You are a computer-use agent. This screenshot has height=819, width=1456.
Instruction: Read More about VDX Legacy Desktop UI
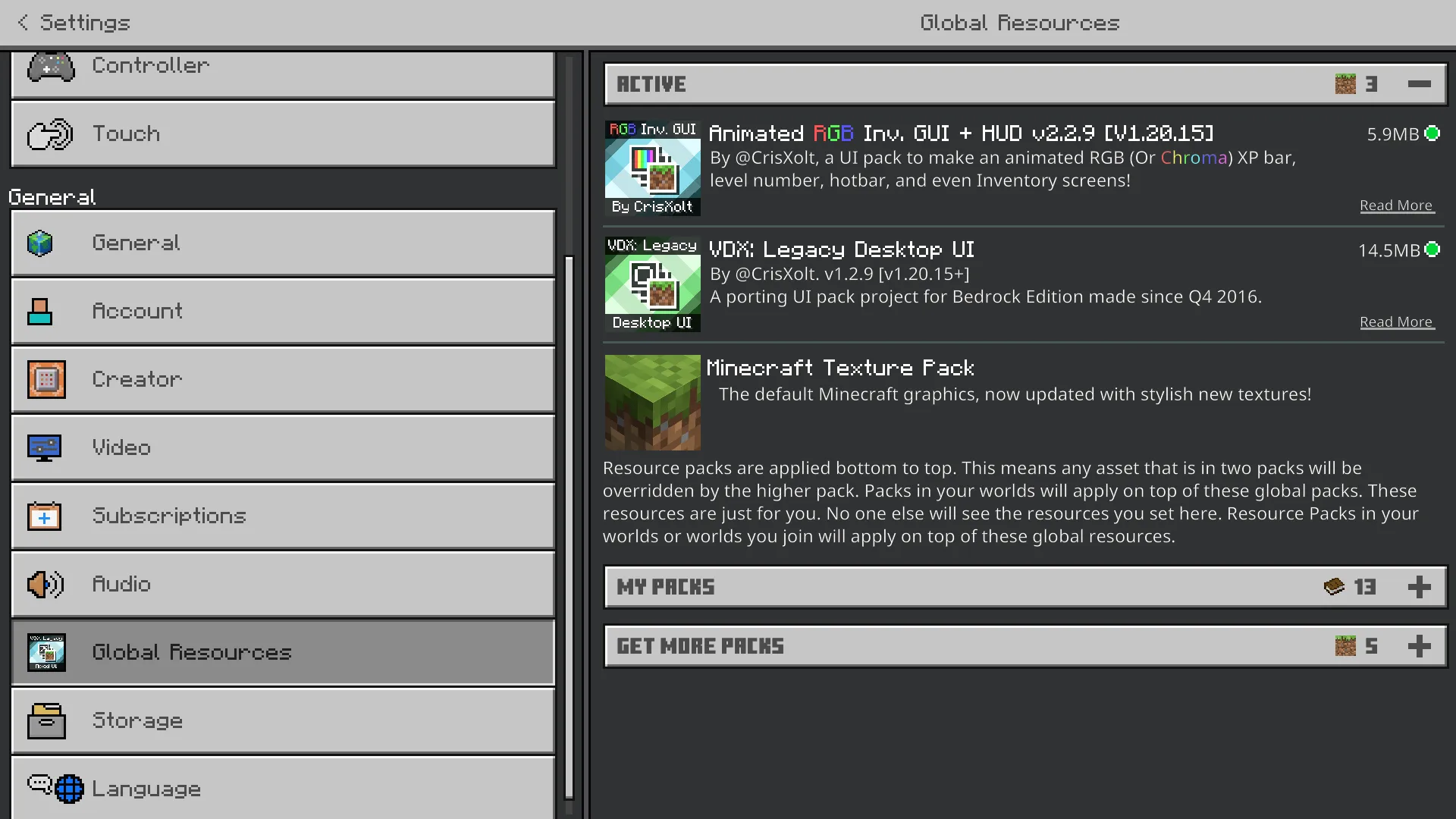click(1397, 322)
